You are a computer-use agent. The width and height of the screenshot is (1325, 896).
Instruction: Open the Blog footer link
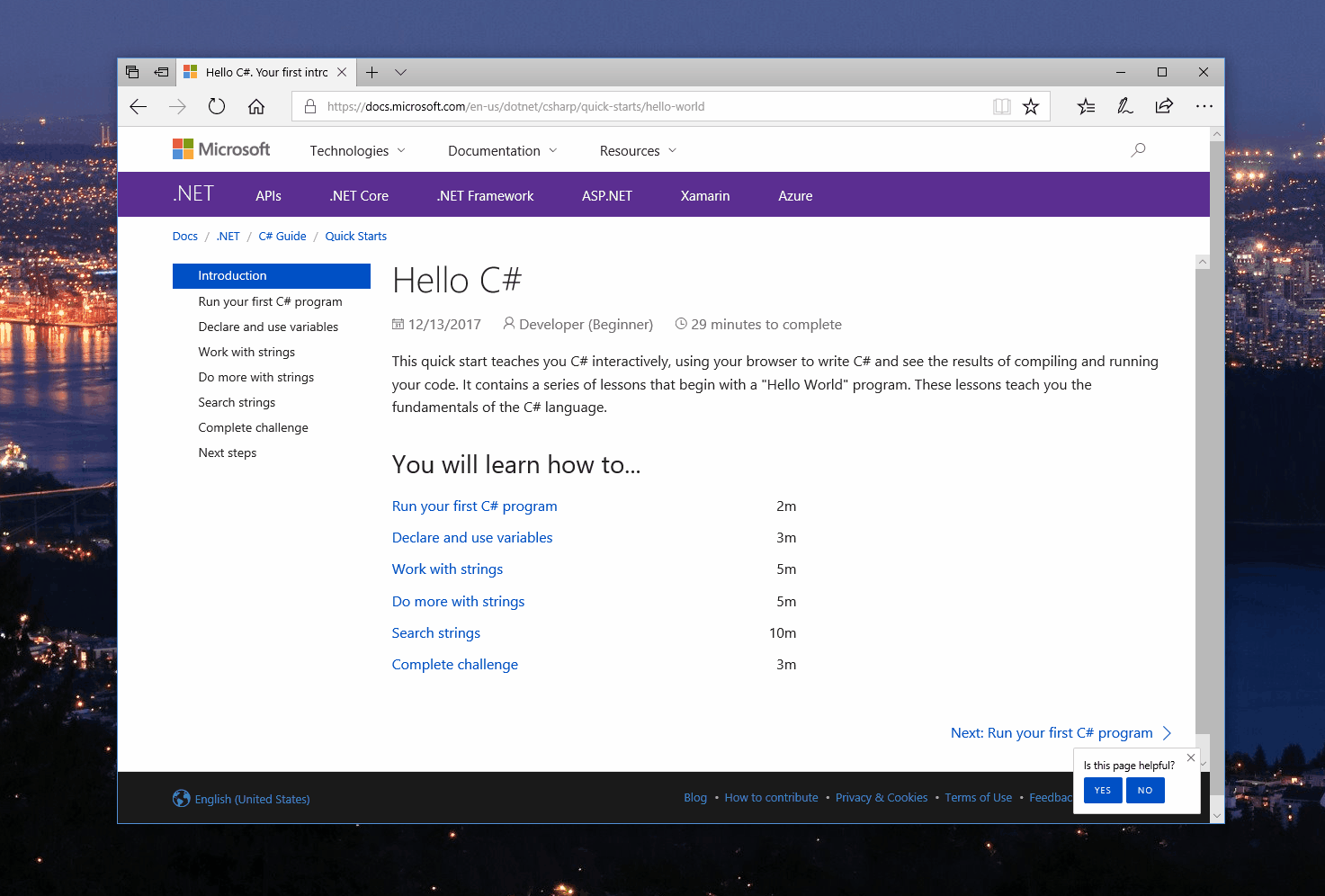695,798
